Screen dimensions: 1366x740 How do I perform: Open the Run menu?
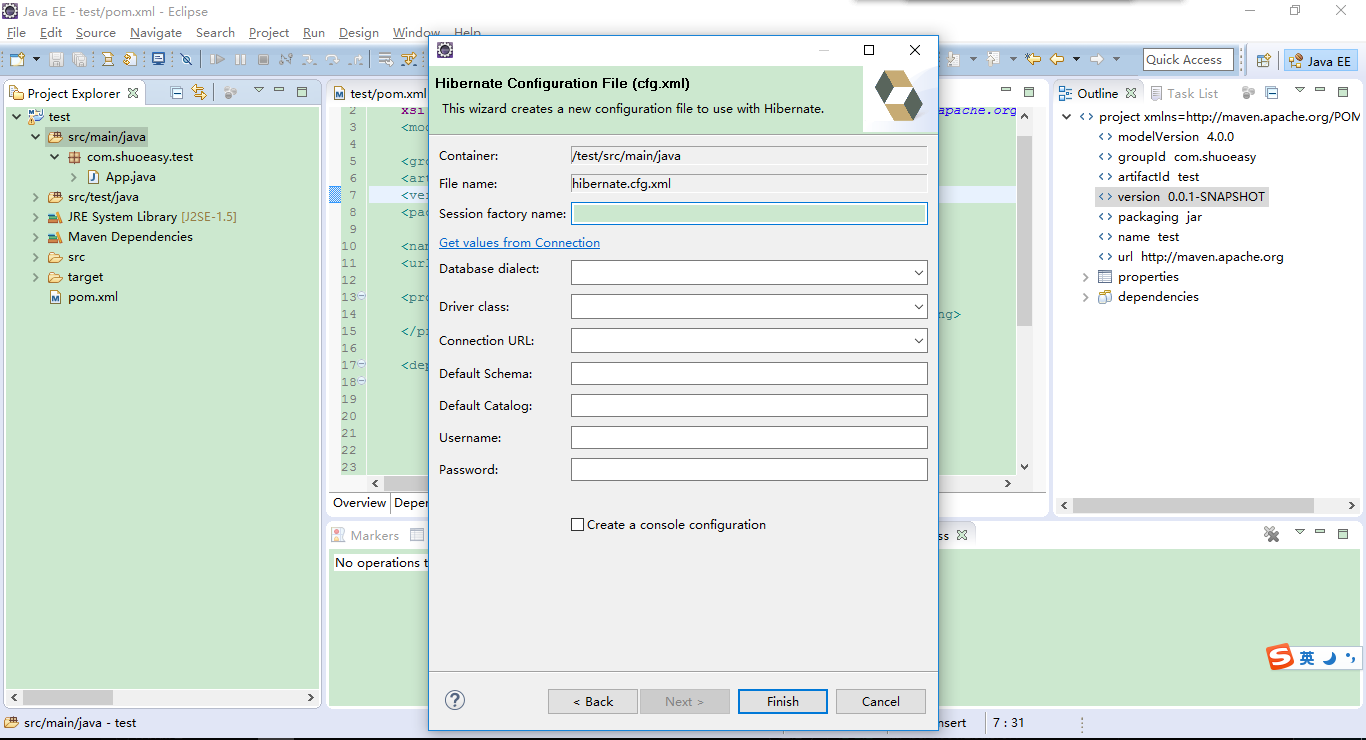click(314, 32)
